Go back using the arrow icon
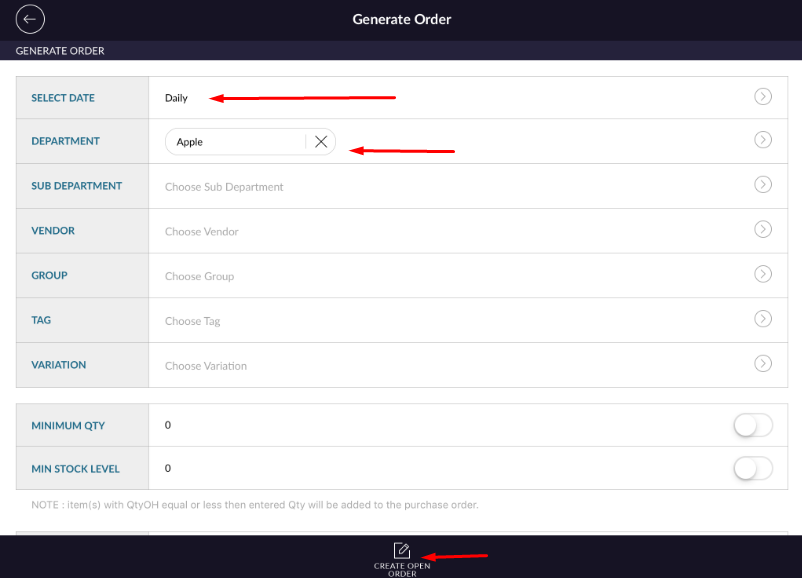The width and height of the screenshot is (802, 578). pos(31,19)
